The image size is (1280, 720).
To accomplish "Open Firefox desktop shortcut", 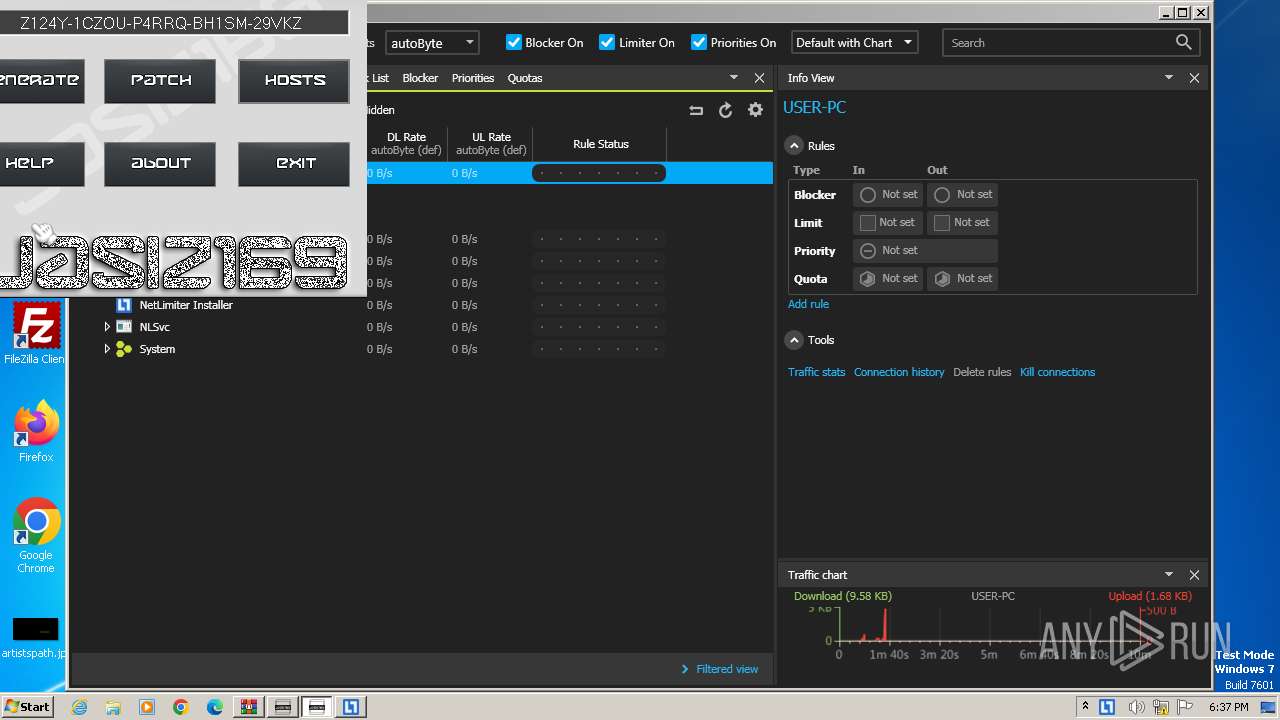I will pos(36,431).
